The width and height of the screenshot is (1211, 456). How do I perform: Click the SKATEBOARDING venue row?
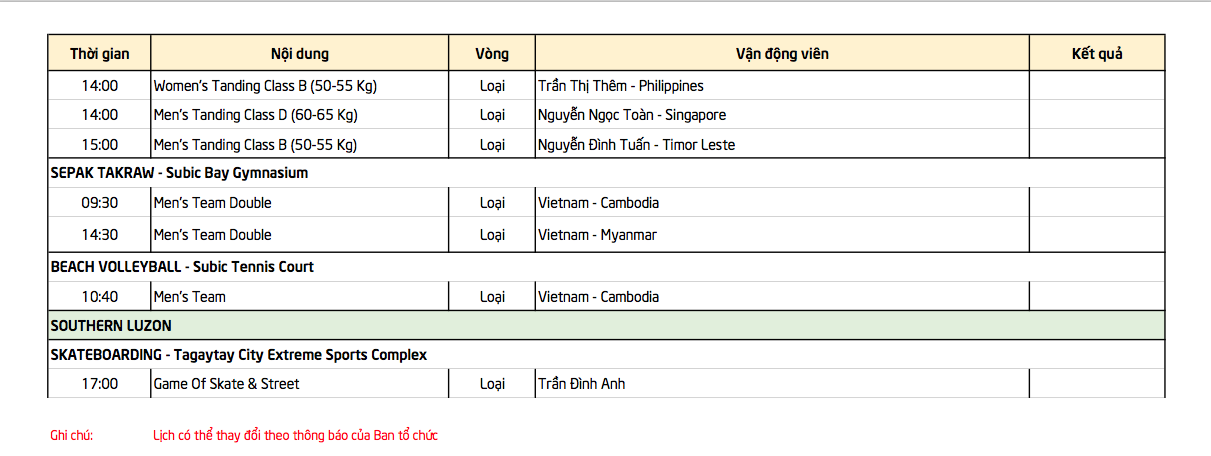click(606, 354)
